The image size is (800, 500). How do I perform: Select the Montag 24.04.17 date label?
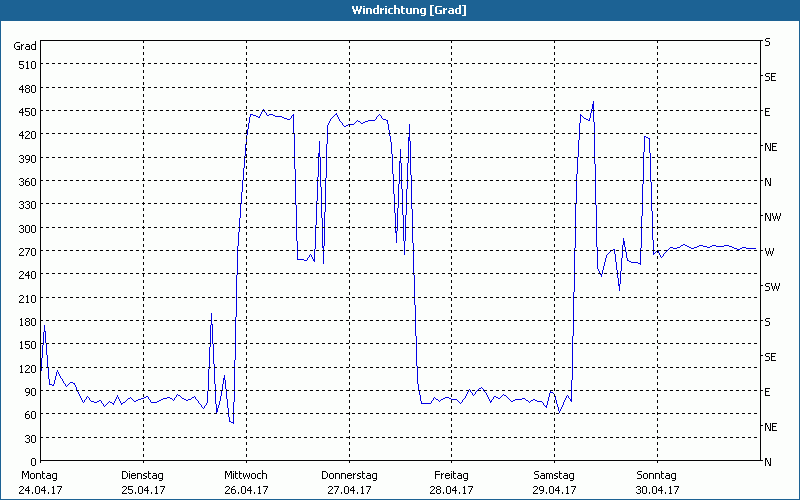coord(40,482)
